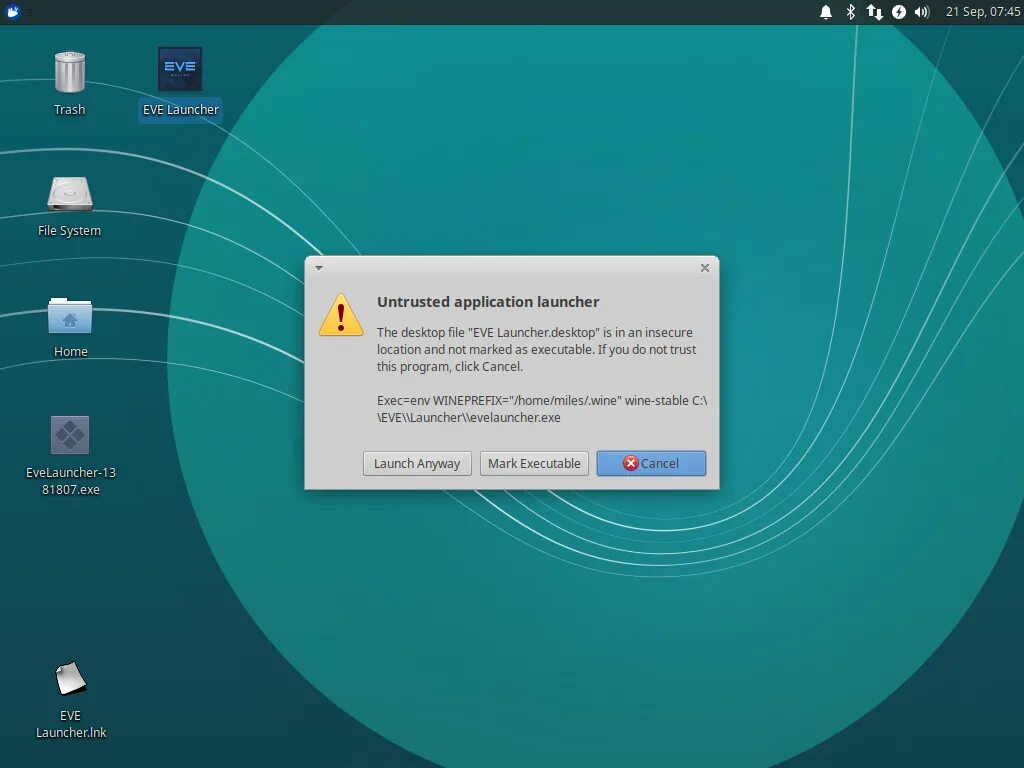The width and height of the screenshot is (1024, 768).
Task: Click the 'EveLauncher-1381807.exe' file name label
Action: pyautogui.click(x=71, y=481)
